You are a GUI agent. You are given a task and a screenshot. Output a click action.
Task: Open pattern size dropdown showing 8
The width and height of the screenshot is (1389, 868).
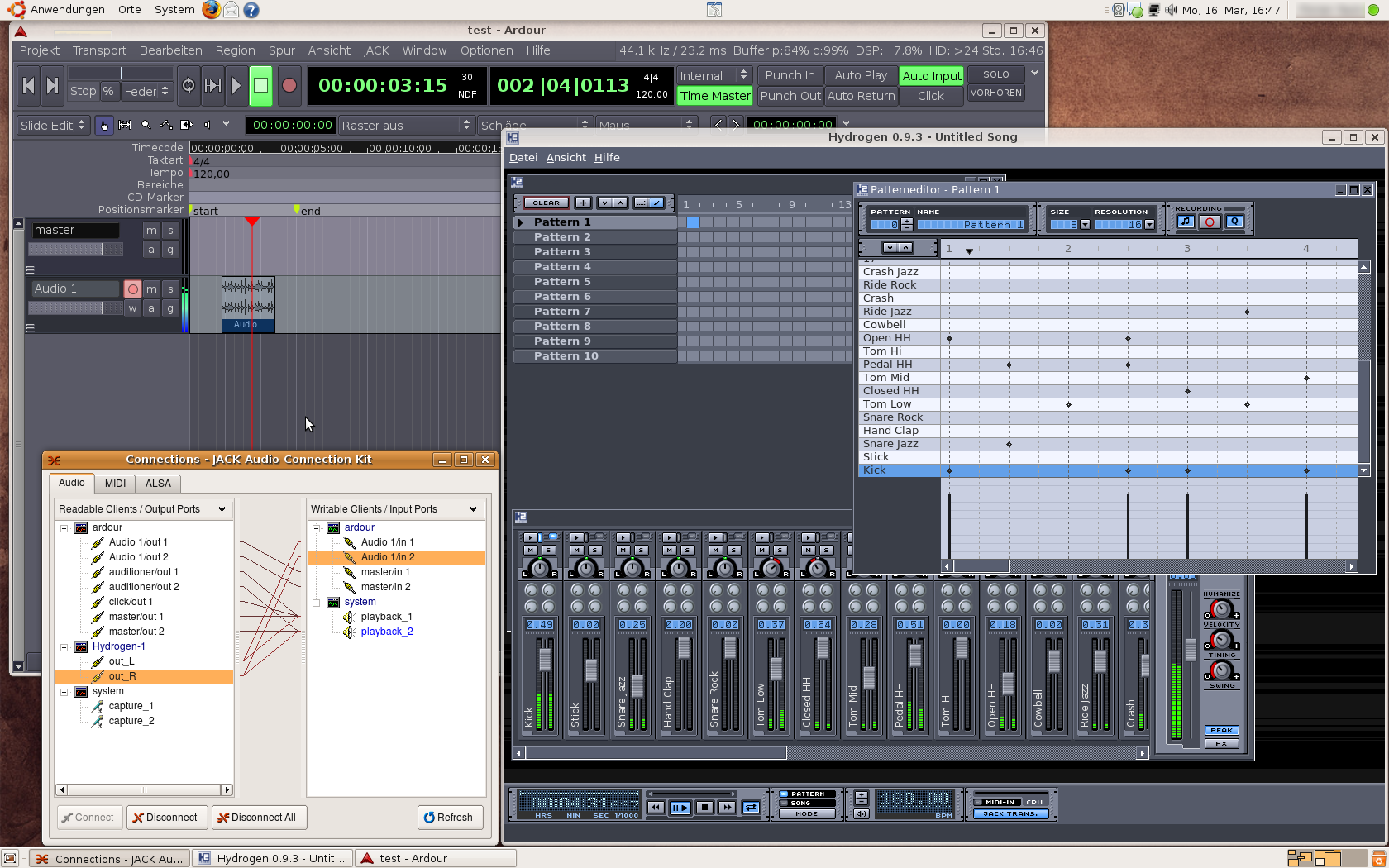coord(1085,225)
